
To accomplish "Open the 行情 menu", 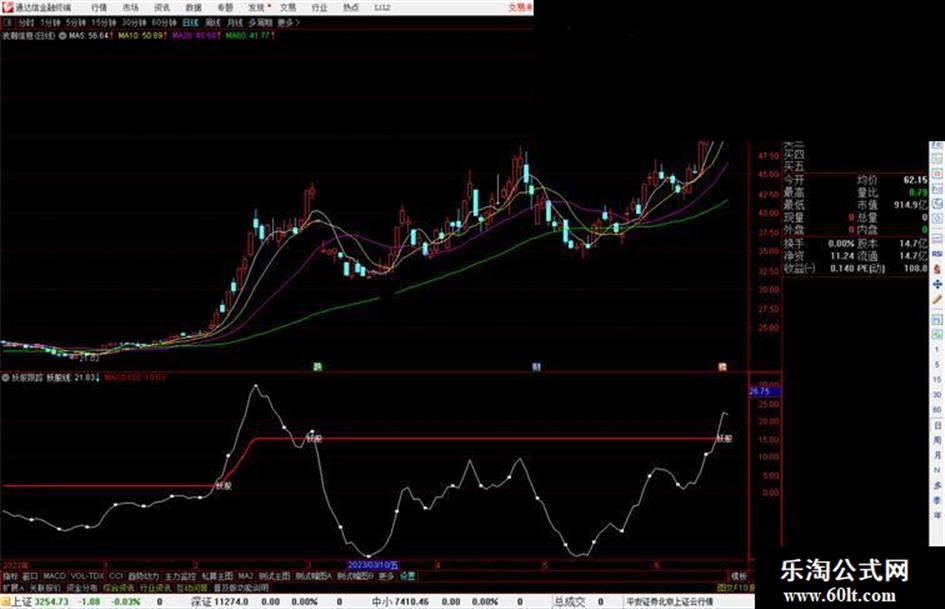I will pyautogui.click(x=98, y=8).
